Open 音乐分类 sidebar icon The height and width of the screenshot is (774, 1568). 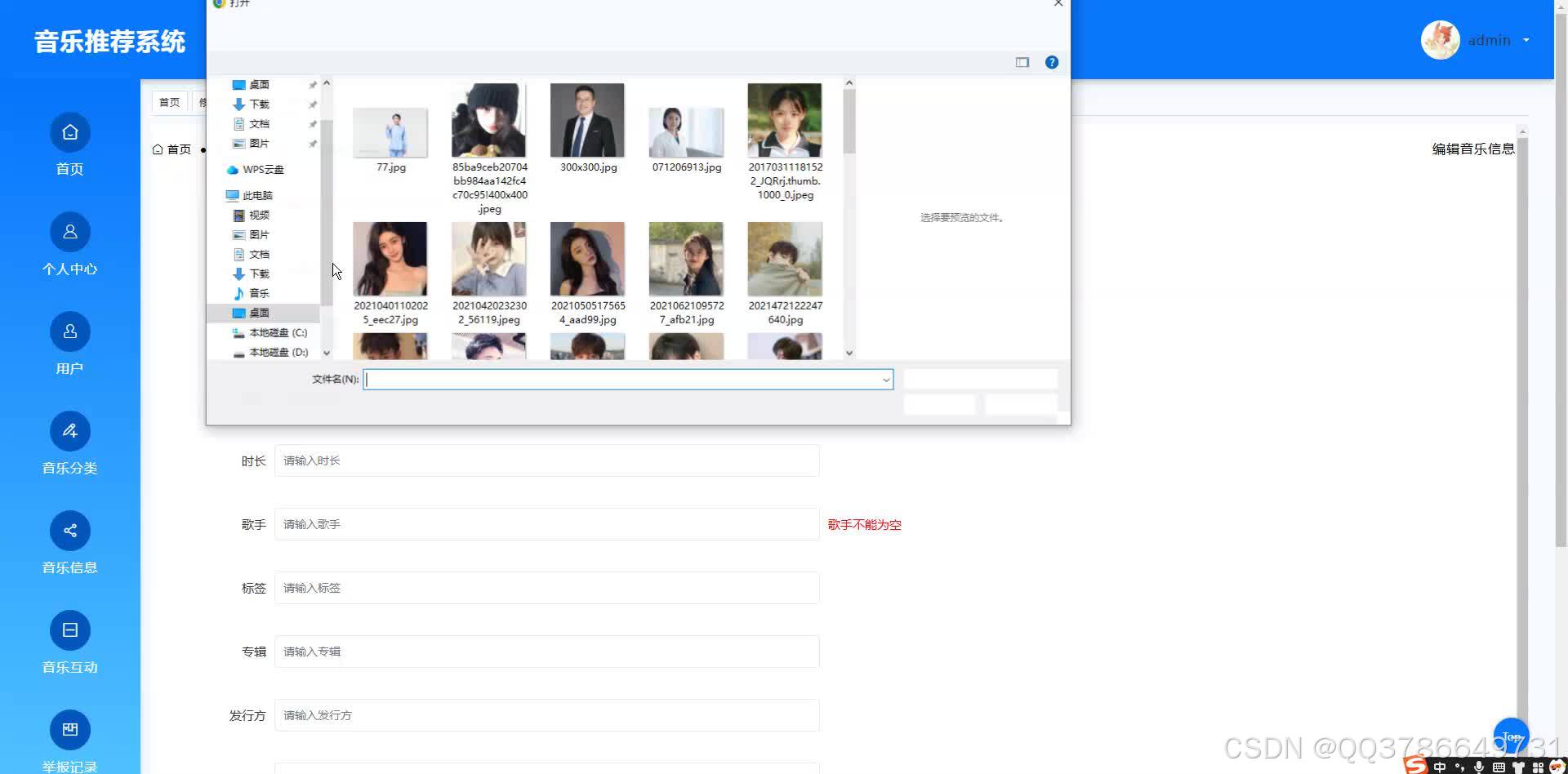70,431
